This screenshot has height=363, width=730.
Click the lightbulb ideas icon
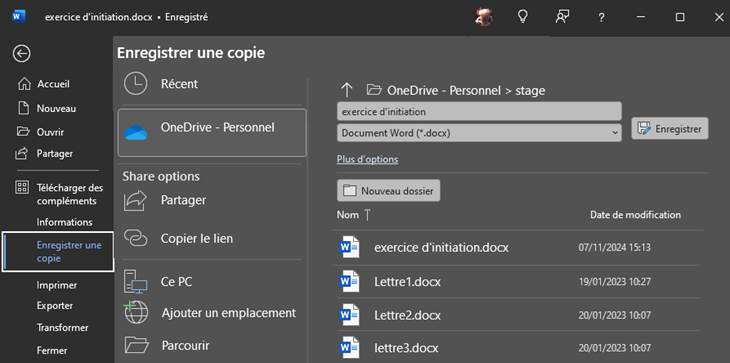coord(523,17)
